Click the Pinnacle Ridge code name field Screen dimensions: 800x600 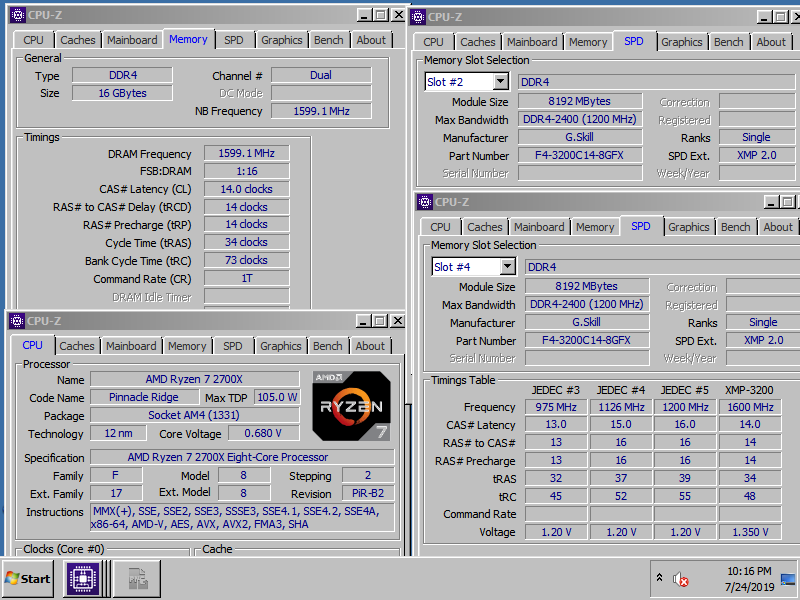click(144, 397)
